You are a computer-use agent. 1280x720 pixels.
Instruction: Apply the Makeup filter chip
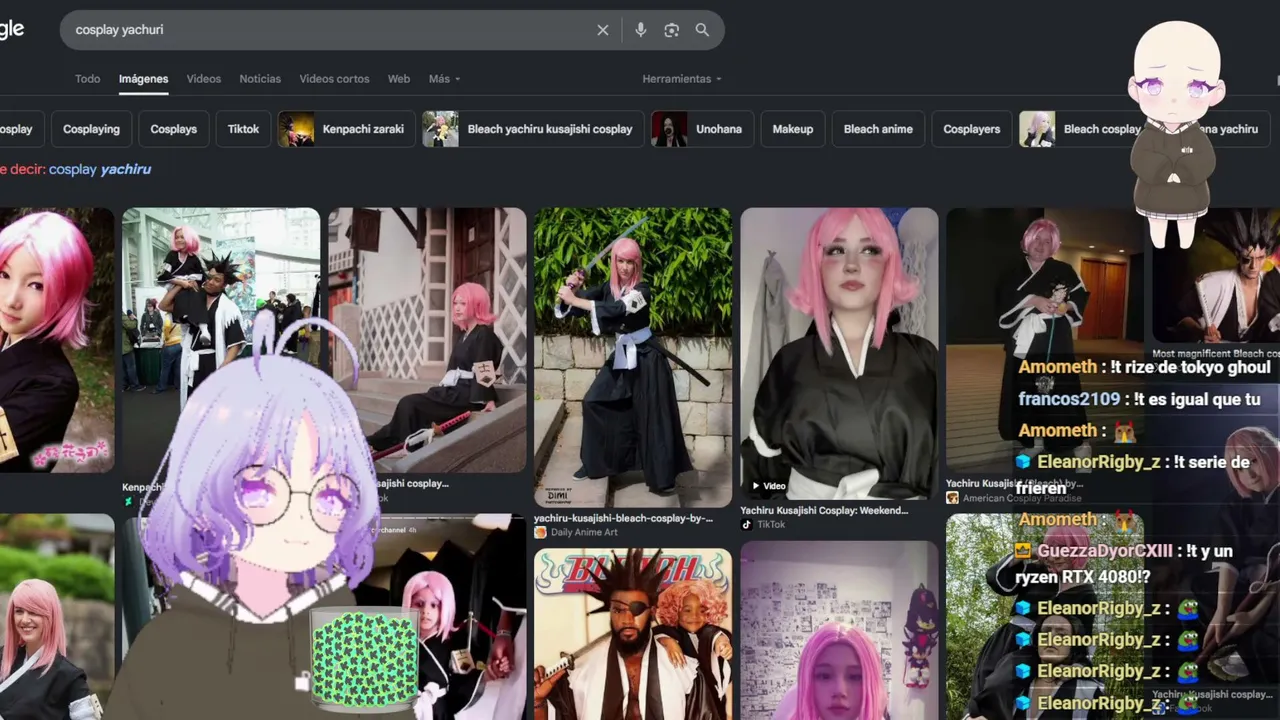pyautogui.click(x=793, y=129)
